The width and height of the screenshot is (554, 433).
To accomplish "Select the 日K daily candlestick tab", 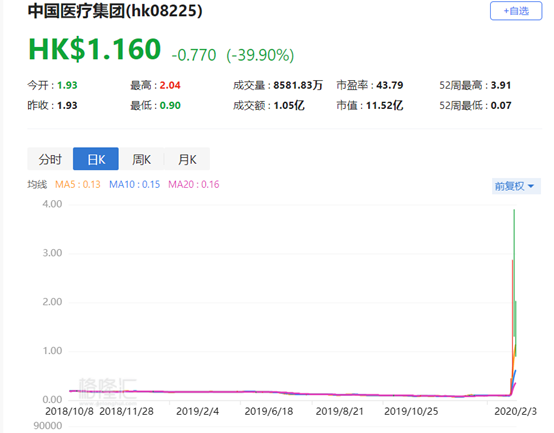I will click(96, 159).
